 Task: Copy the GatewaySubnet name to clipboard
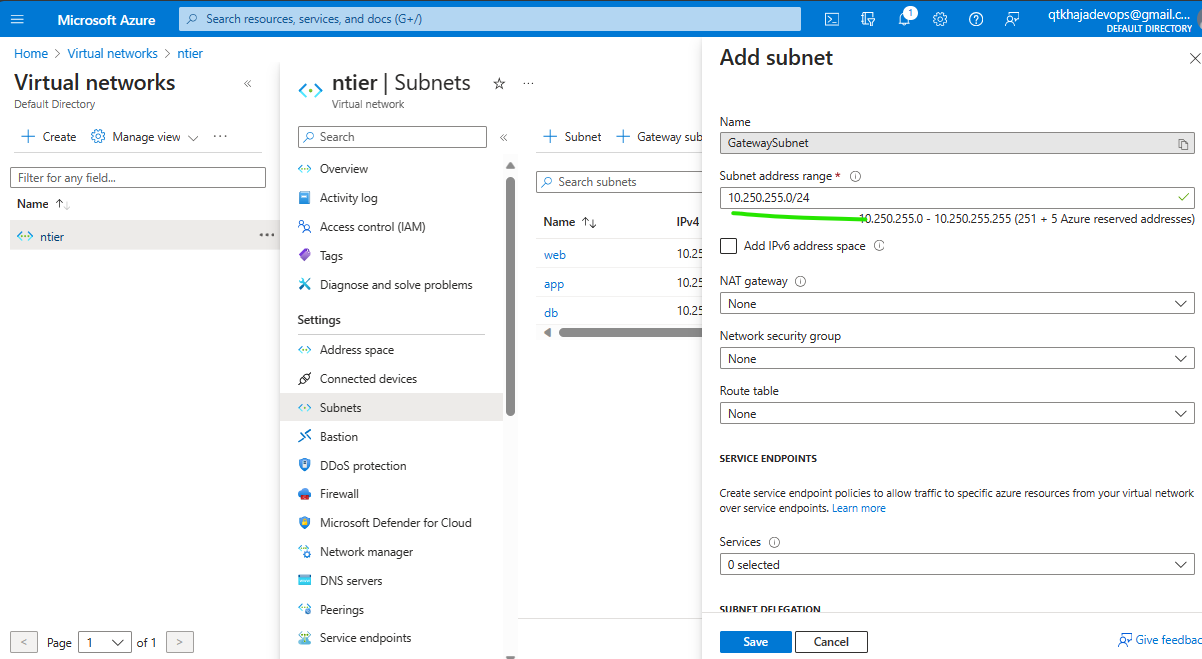[1183, 144]
